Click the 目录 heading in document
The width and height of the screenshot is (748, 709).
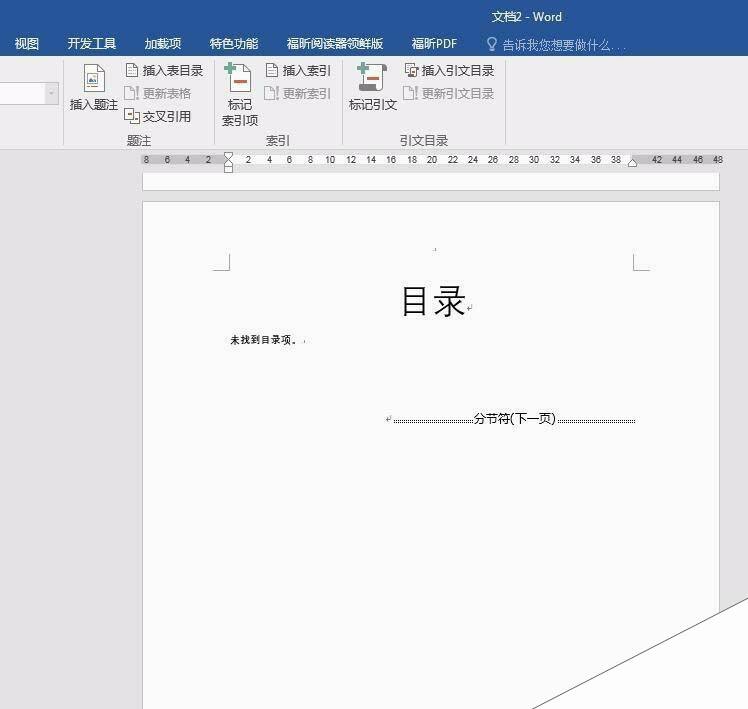pos(433,301)
